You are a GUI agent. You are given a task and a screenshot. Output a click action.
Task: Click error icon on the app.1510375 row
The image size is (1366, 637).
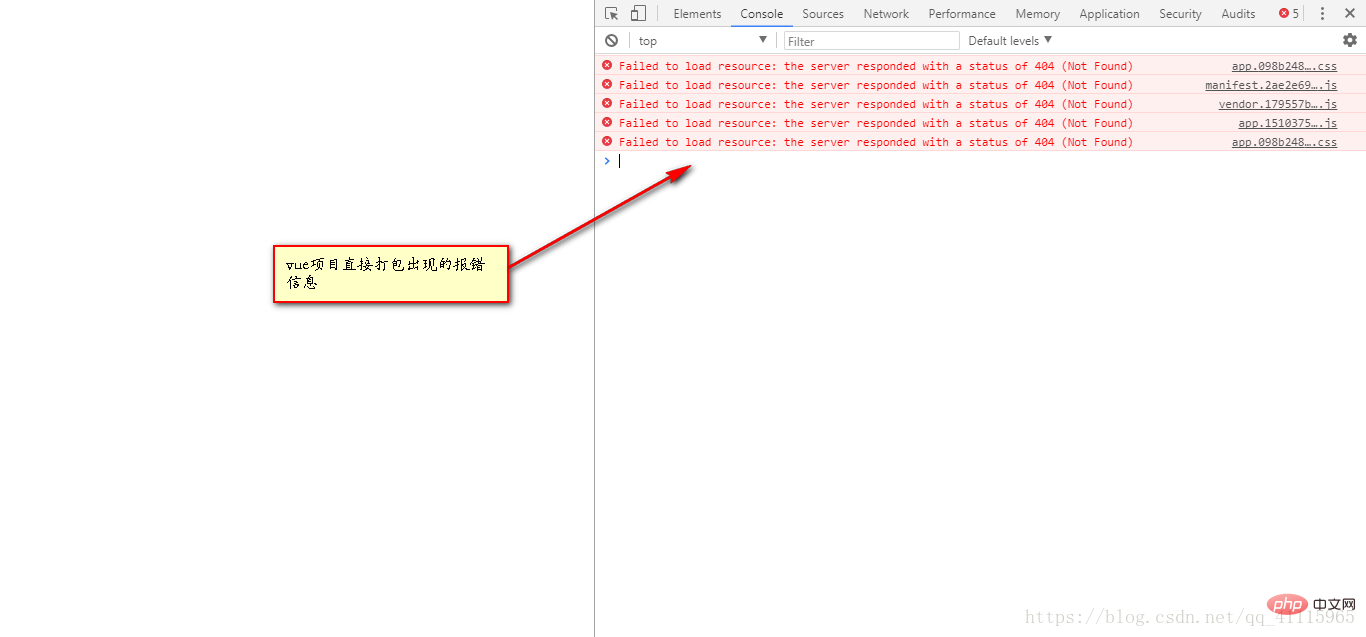pyautogui.click(x=607, y=122)
